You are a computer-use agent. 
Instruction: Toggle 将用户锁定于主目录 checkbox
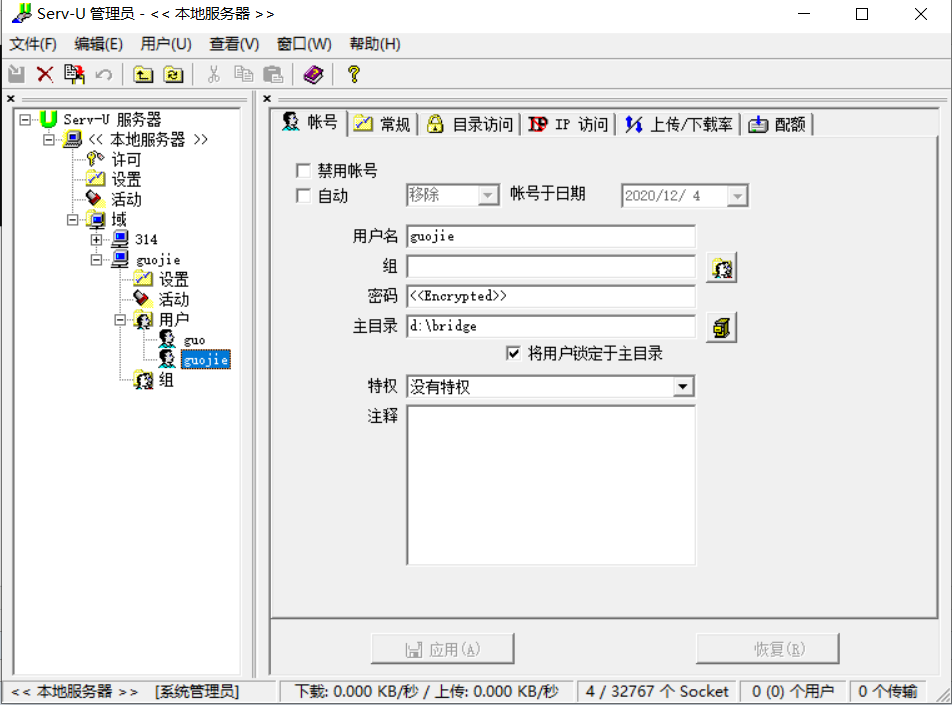point(513,353)
